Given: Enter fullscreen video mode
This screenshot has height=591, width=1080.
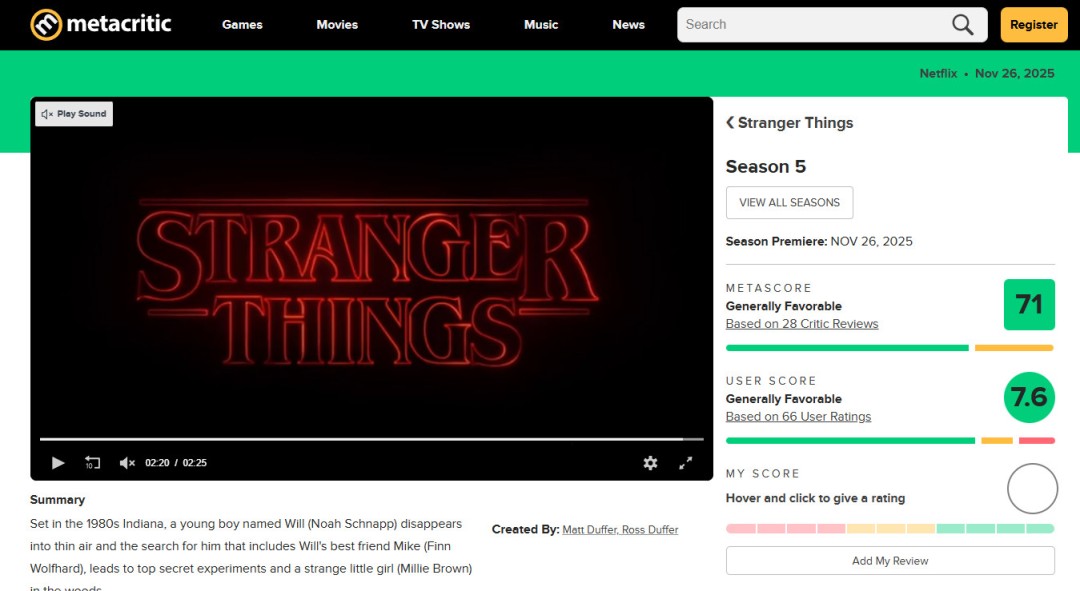Looking at the screenshot, I should pos(686,462).
